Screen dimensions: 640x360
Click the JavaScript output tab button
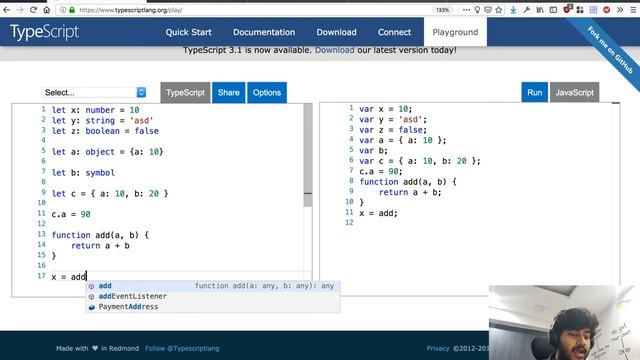pos(574,93)
